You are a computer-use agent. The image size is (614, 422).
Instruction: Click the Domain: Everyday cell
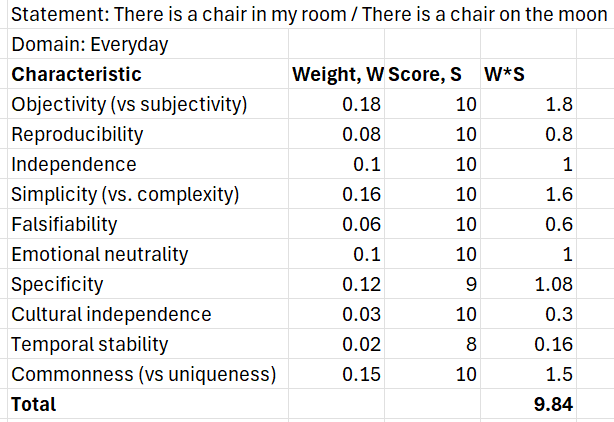click(x=148, y=44)
